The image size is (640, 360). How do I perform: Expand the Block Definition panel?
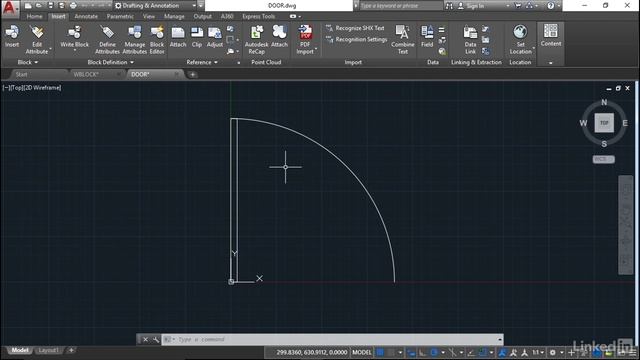(110, 62)
